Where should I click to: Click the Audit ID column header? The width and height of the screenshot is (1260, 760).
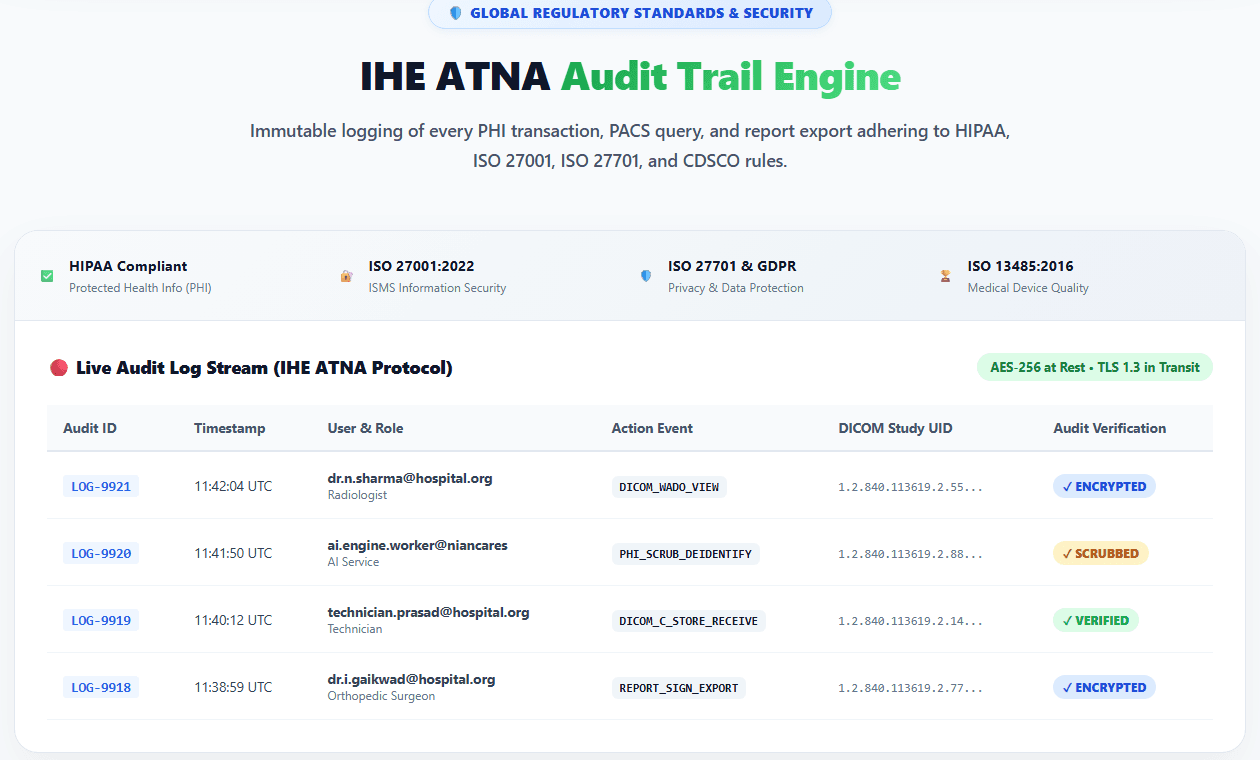[x=90, y=428]
